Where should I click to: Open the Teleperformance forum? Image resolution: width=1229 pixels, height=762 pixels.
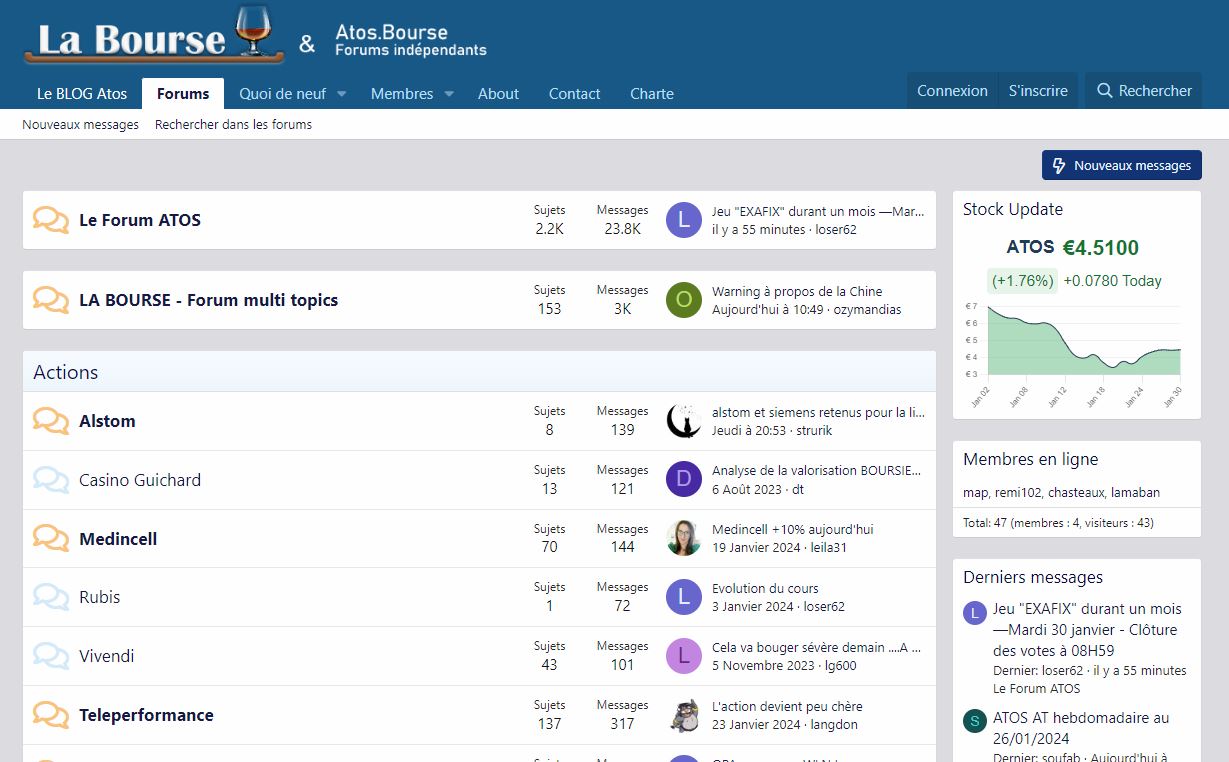click(x=146, y=715)
